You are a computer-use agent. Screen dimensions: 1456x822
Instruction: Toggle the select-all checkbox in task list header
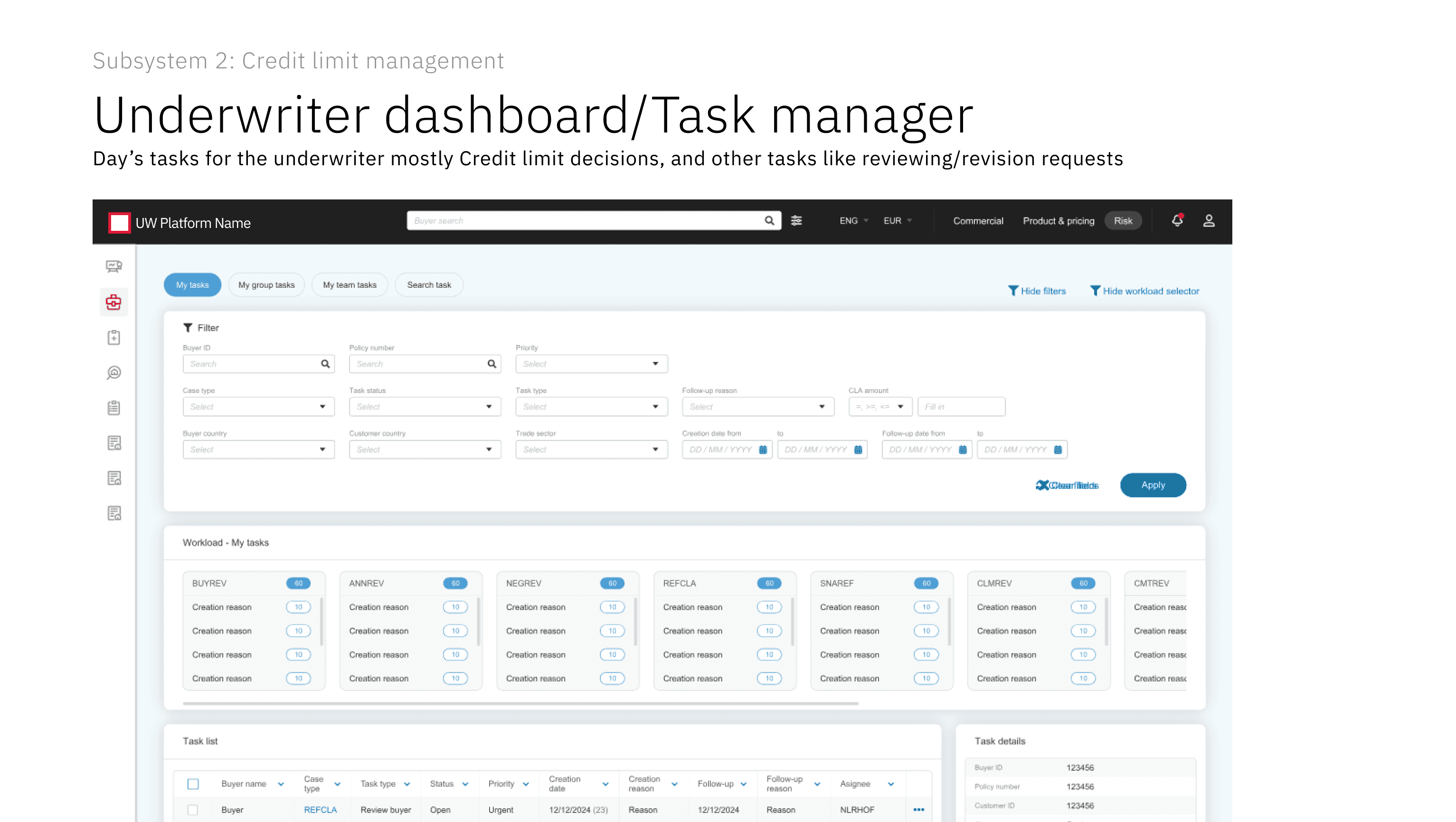point(193,784)
